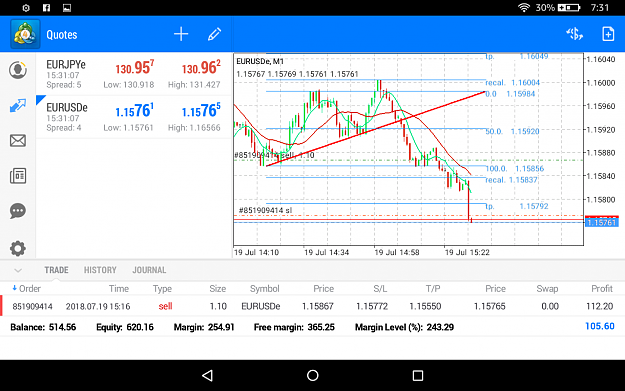The image size is (625, 391).
Task: Switch to the HISTORY tab
Action: coord(100,270)
